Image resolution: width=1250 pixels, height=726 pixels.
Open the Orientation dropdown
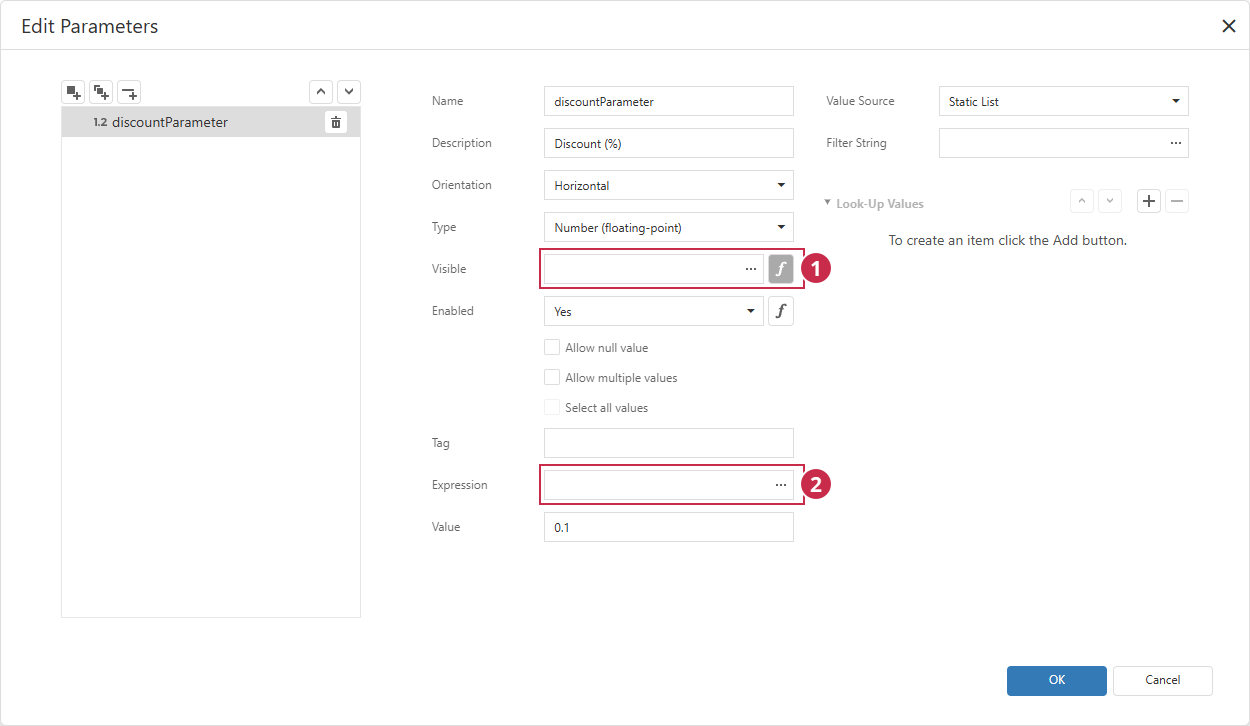pos(668,185)
